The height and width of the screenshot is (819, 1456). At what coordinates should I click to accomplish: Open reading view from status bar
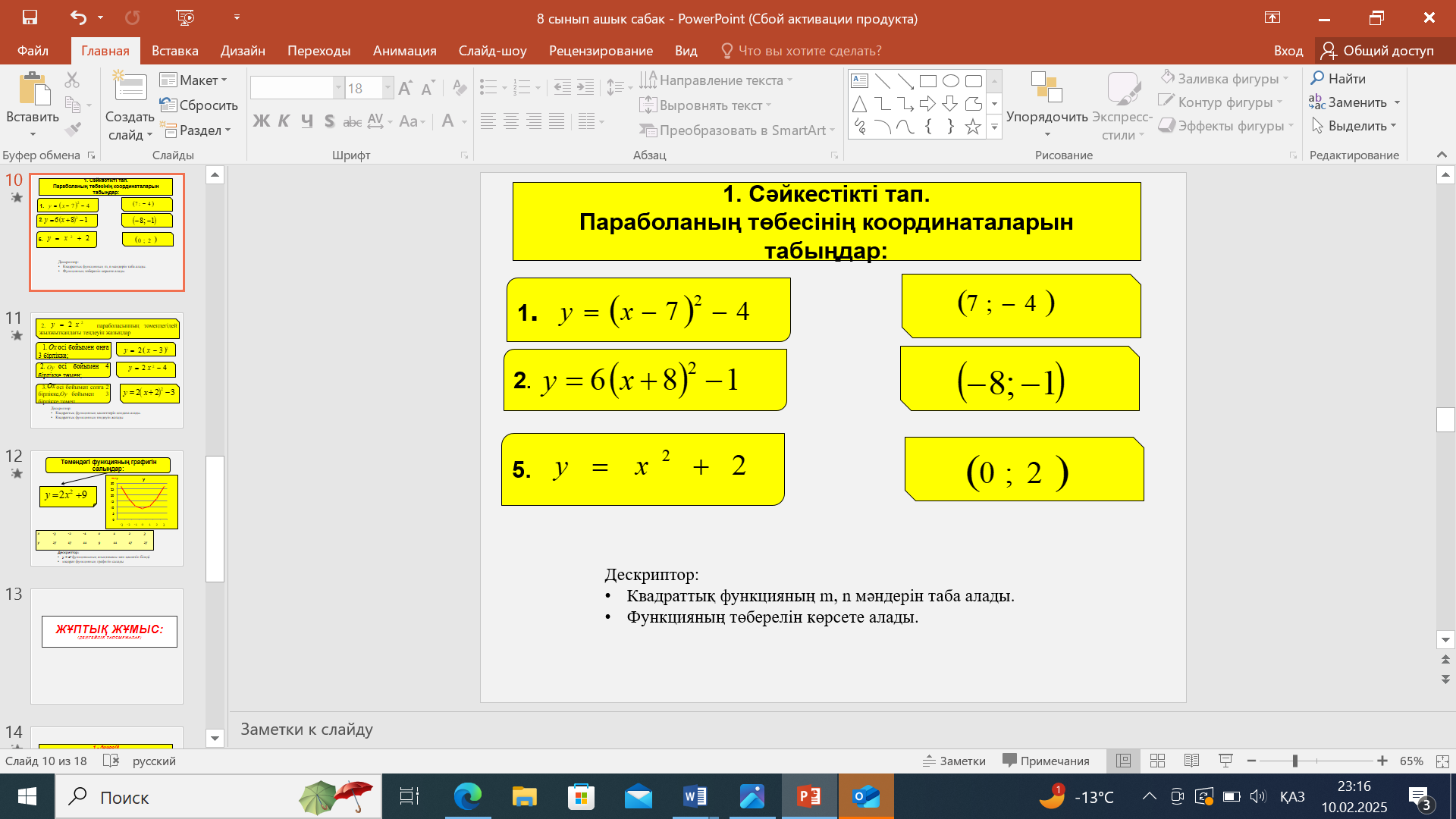(1191, 761)
